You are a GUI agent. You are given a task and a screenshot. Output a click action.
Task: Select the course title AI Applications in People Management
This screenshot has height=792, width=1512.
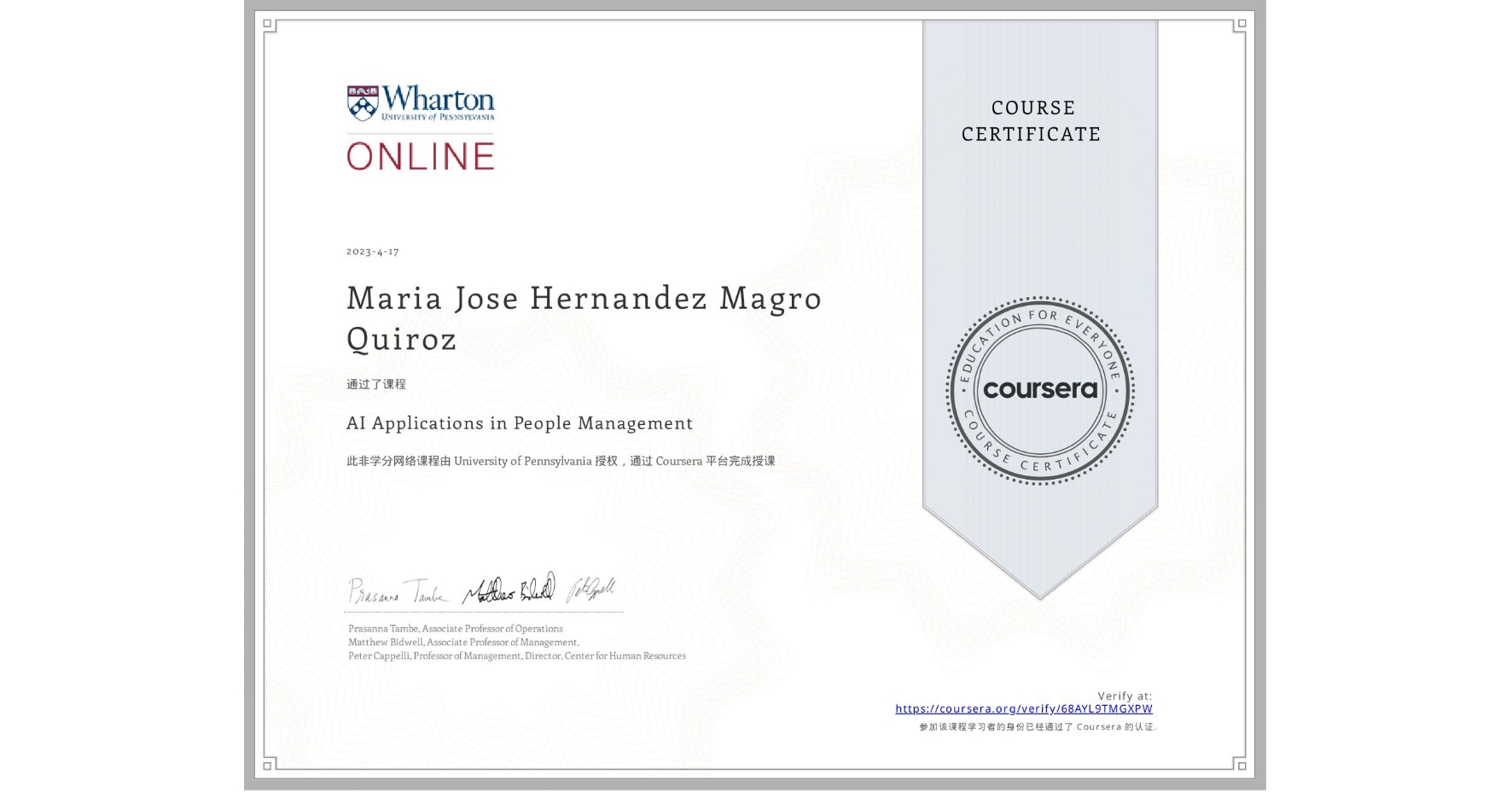[518, 423]
